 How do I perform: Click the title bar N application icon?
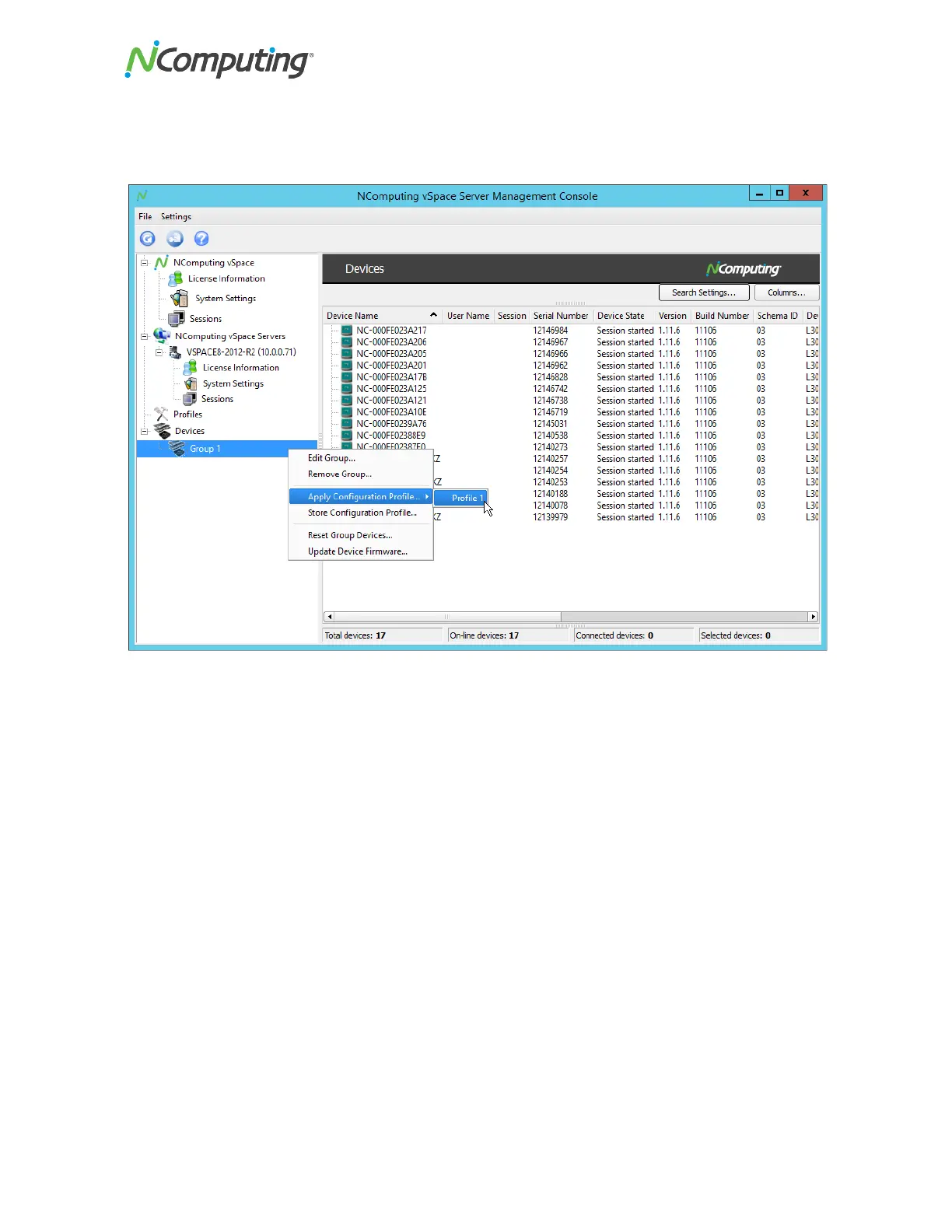pos(142,195)
